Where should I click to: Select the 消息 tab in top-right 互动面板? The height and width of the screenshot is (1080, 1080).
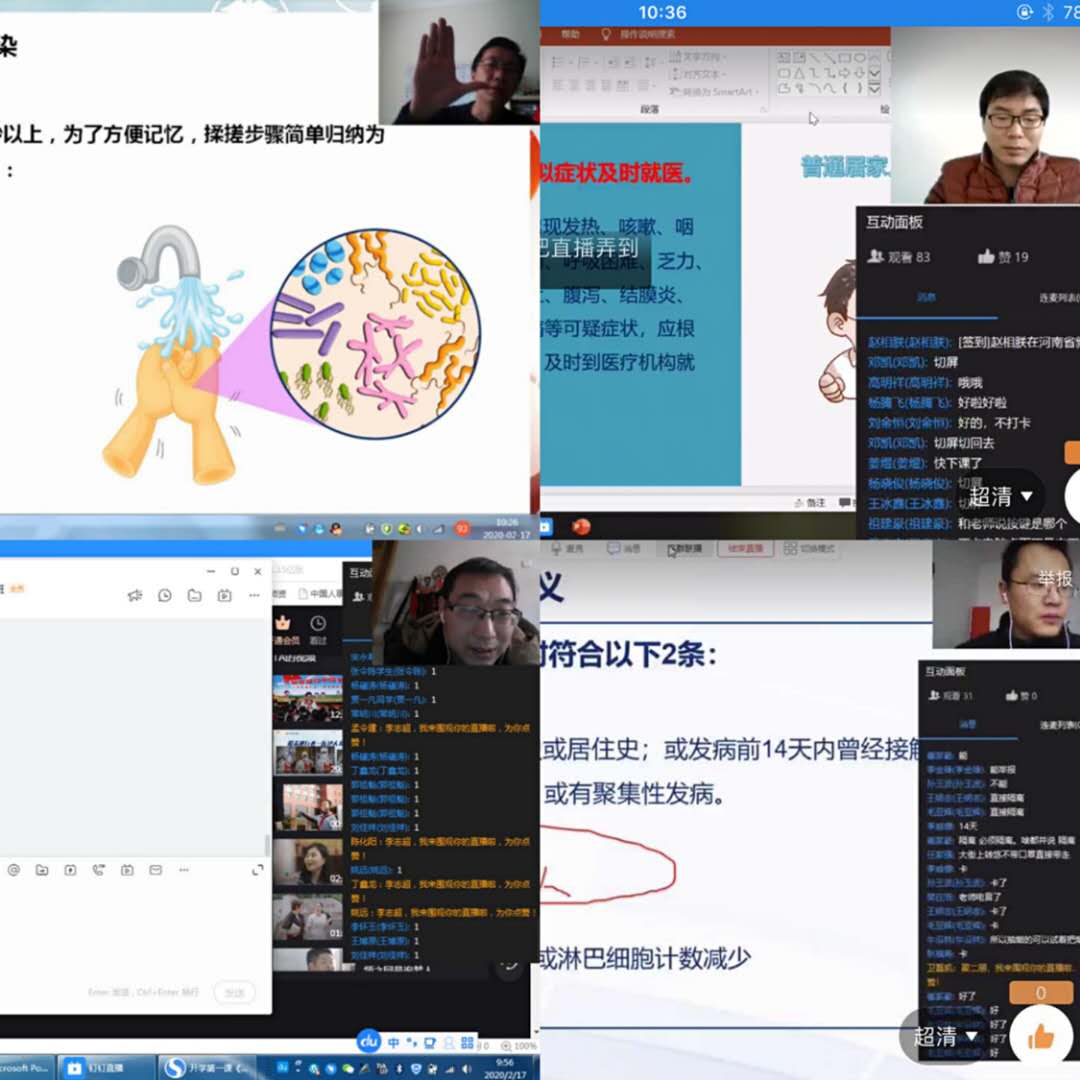point(927,297)
